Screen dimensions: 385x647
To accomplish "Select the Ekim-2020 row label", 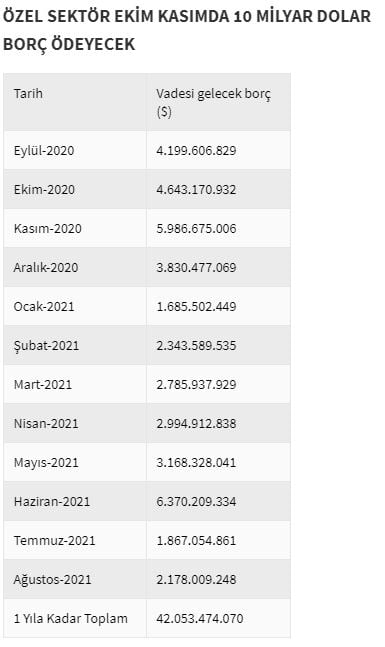I will [44, 190].
